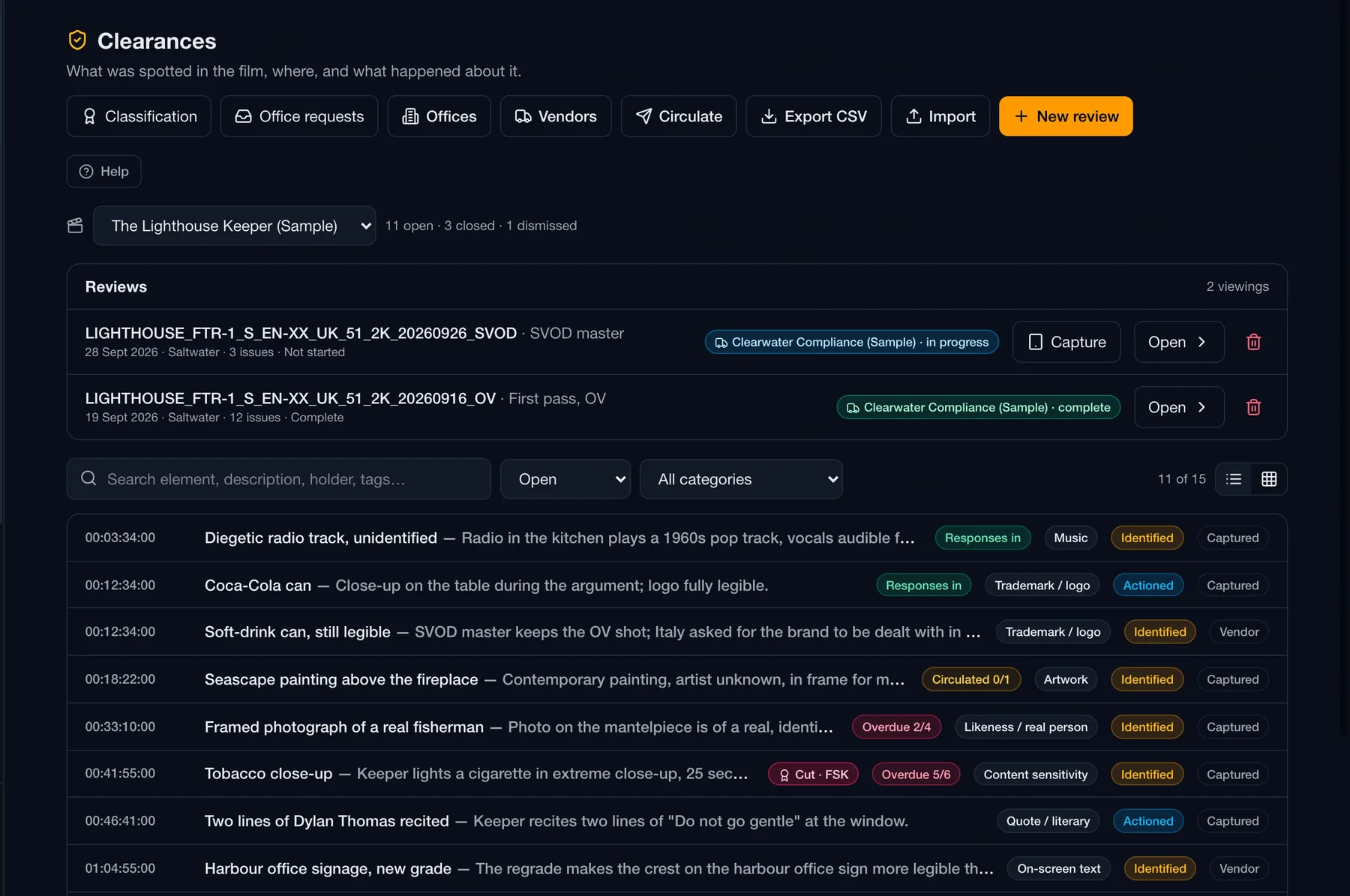Image resolution: width=1350 pixels, height=896 pixels.
Task: Click the Likeness / real person tag
Action: [x=1025, y=727]
